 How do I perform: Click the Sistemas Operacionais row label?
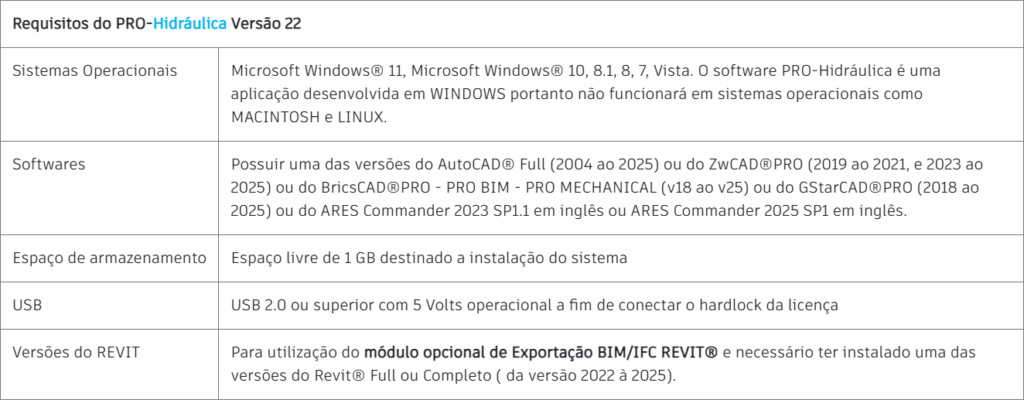coord(95,71)
